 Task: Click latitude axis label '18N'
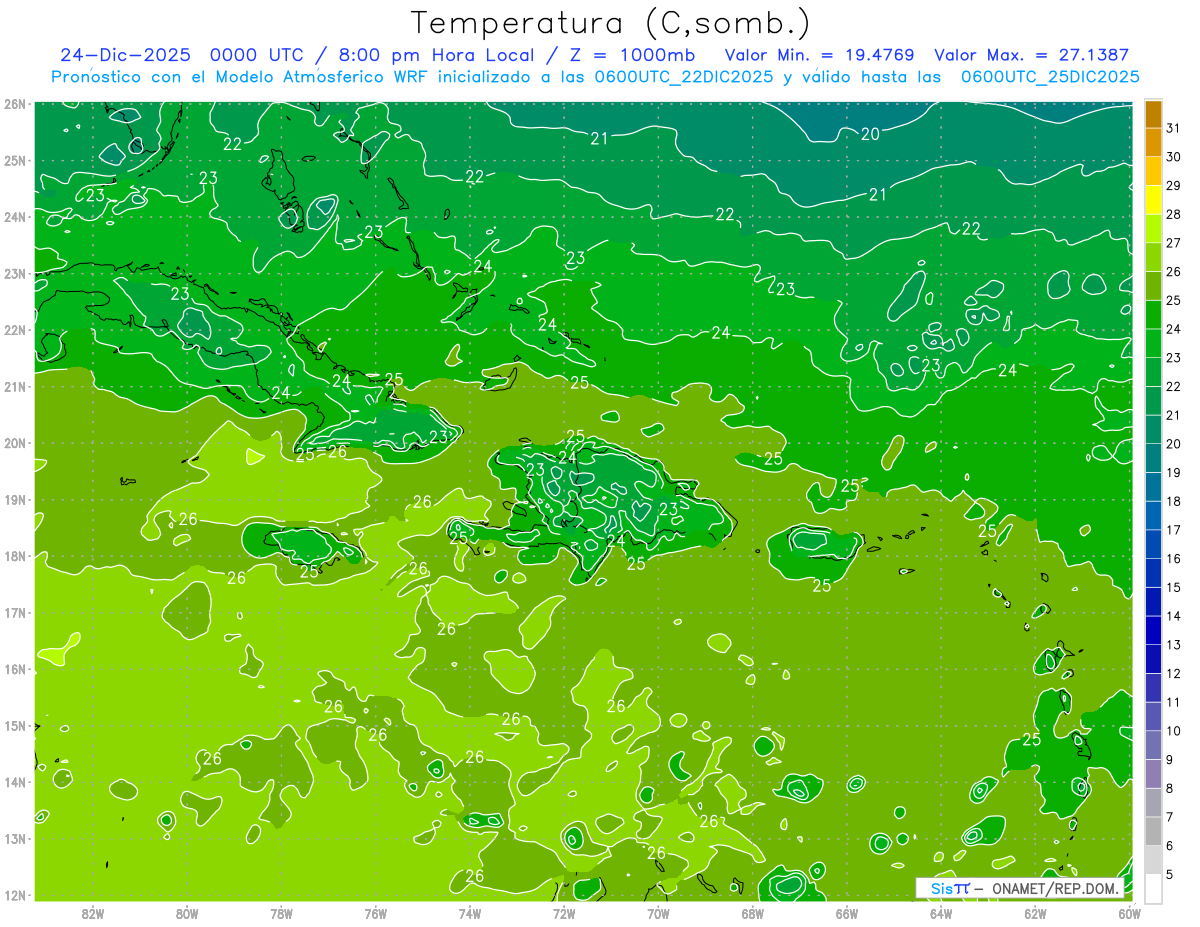point(15,556)
